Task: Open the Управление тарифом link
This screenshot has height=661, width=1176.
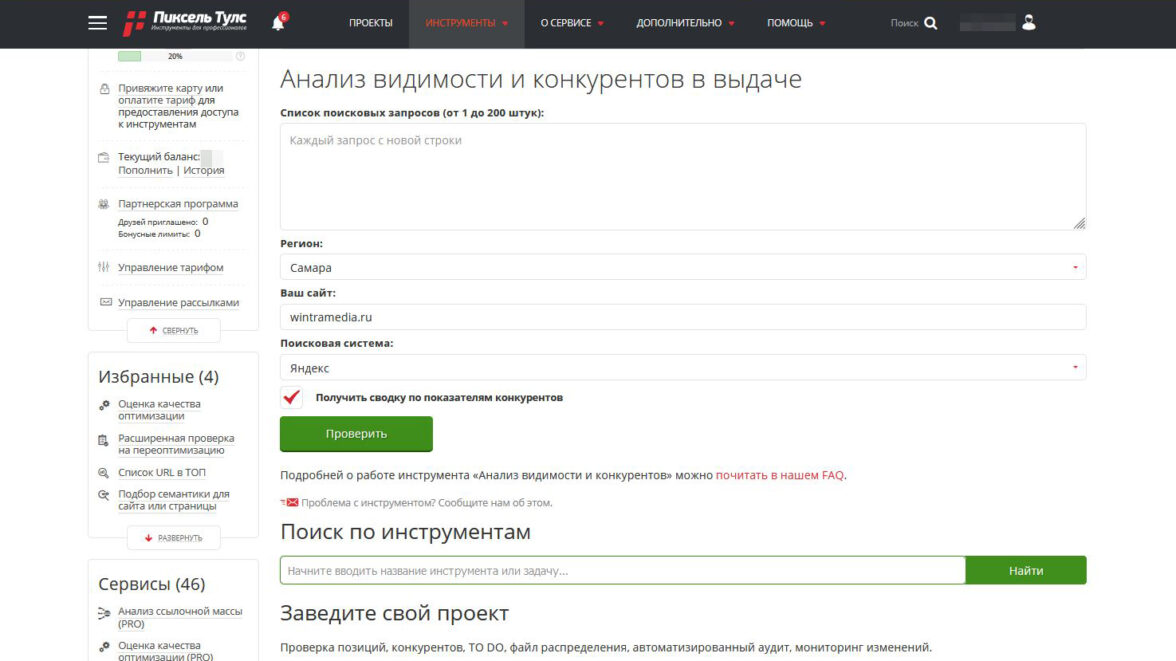Action: pos(170,267)
